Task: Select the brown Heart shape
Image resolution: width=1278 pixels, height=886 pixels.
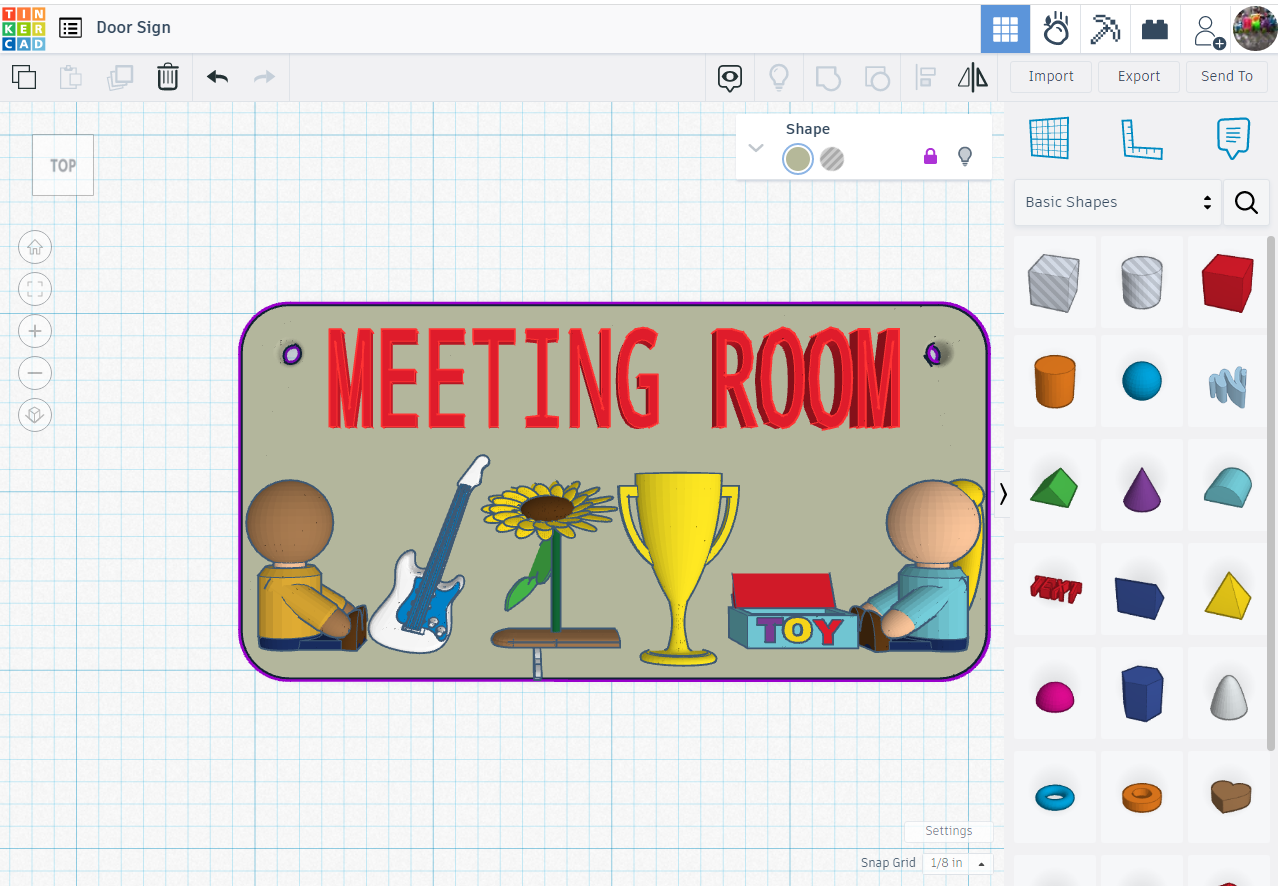Action: (x=1228, y=797)
